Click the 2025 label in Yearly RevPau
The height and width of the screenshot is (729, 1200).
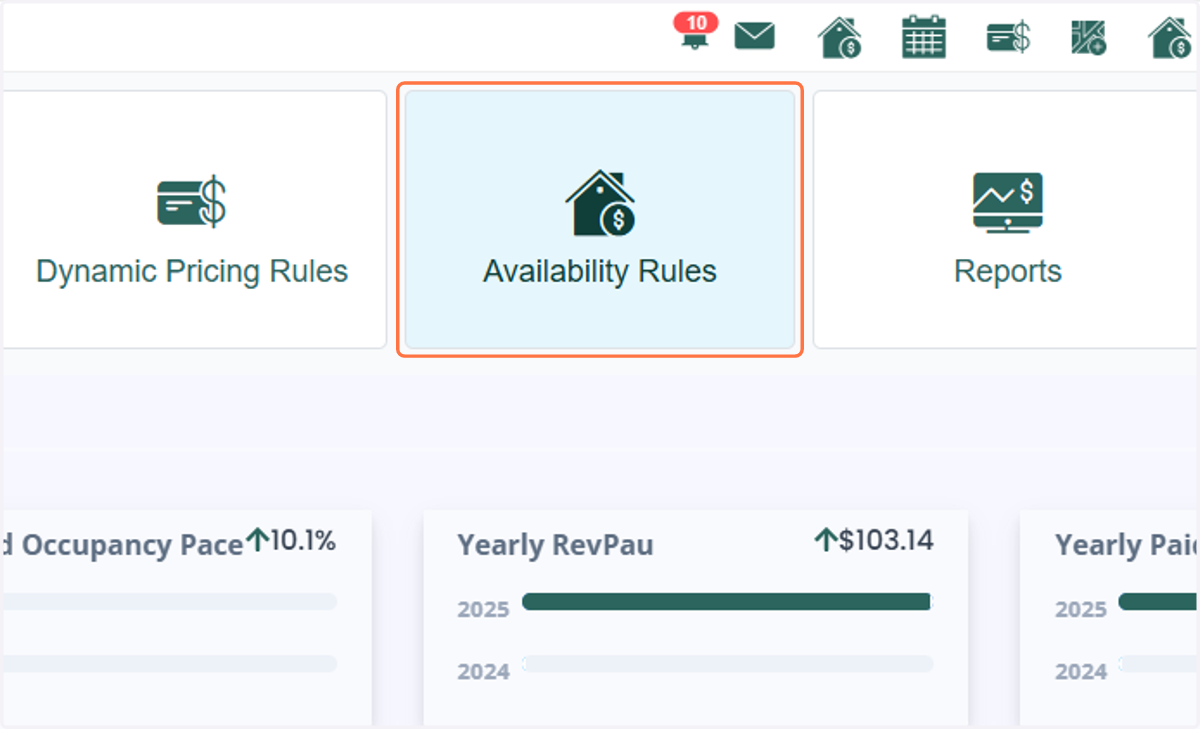[484, 609]
